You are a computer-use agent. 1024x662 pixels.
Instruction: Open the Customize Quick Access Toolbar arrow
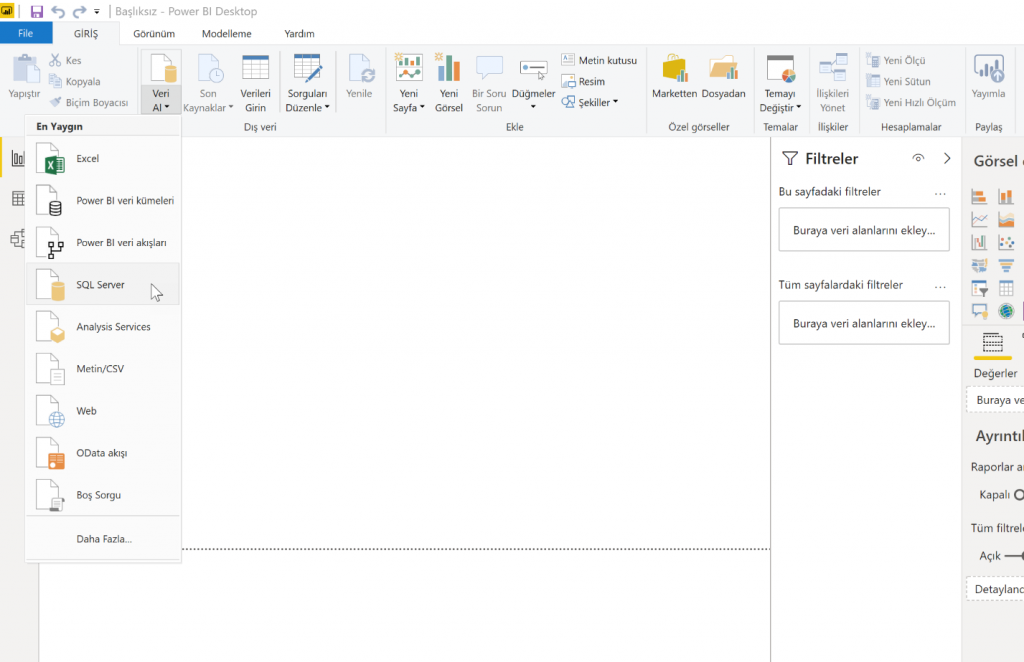[x=97, y=12]
